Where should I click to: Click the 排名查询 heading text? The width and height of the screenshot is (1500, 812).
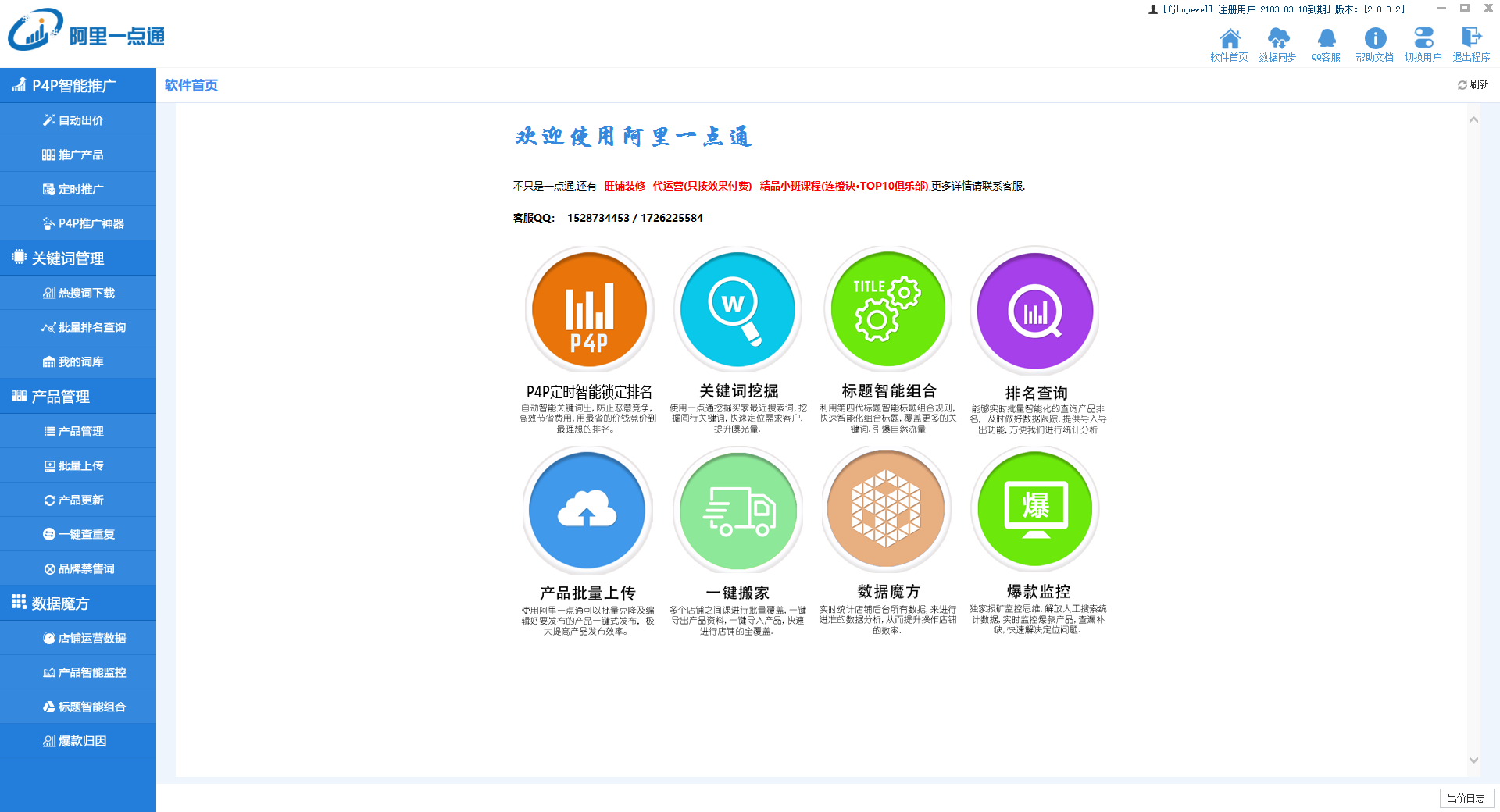1036,393
